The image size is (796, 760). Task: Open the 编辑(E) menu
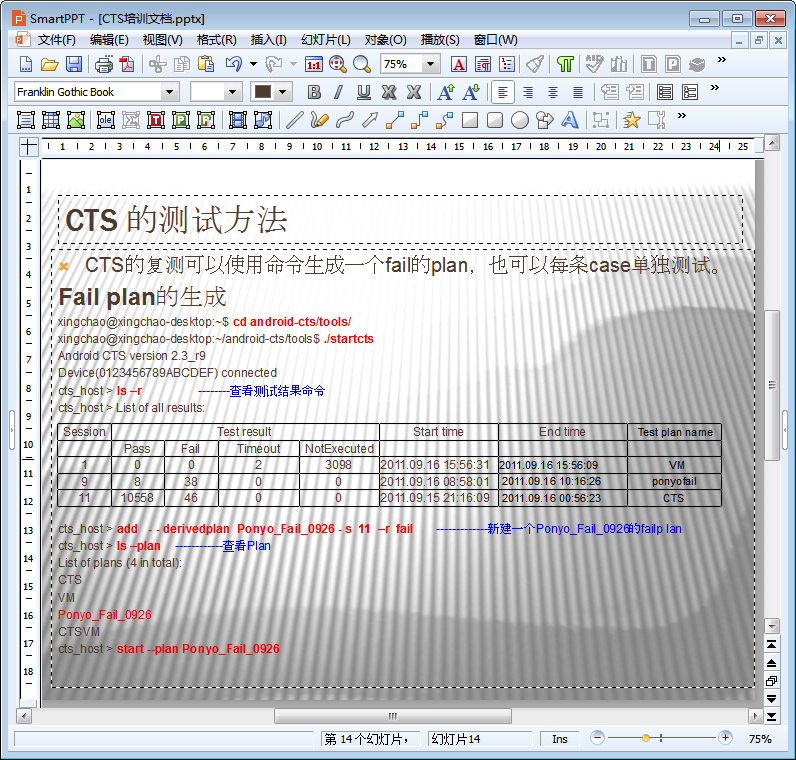(109, 40)
